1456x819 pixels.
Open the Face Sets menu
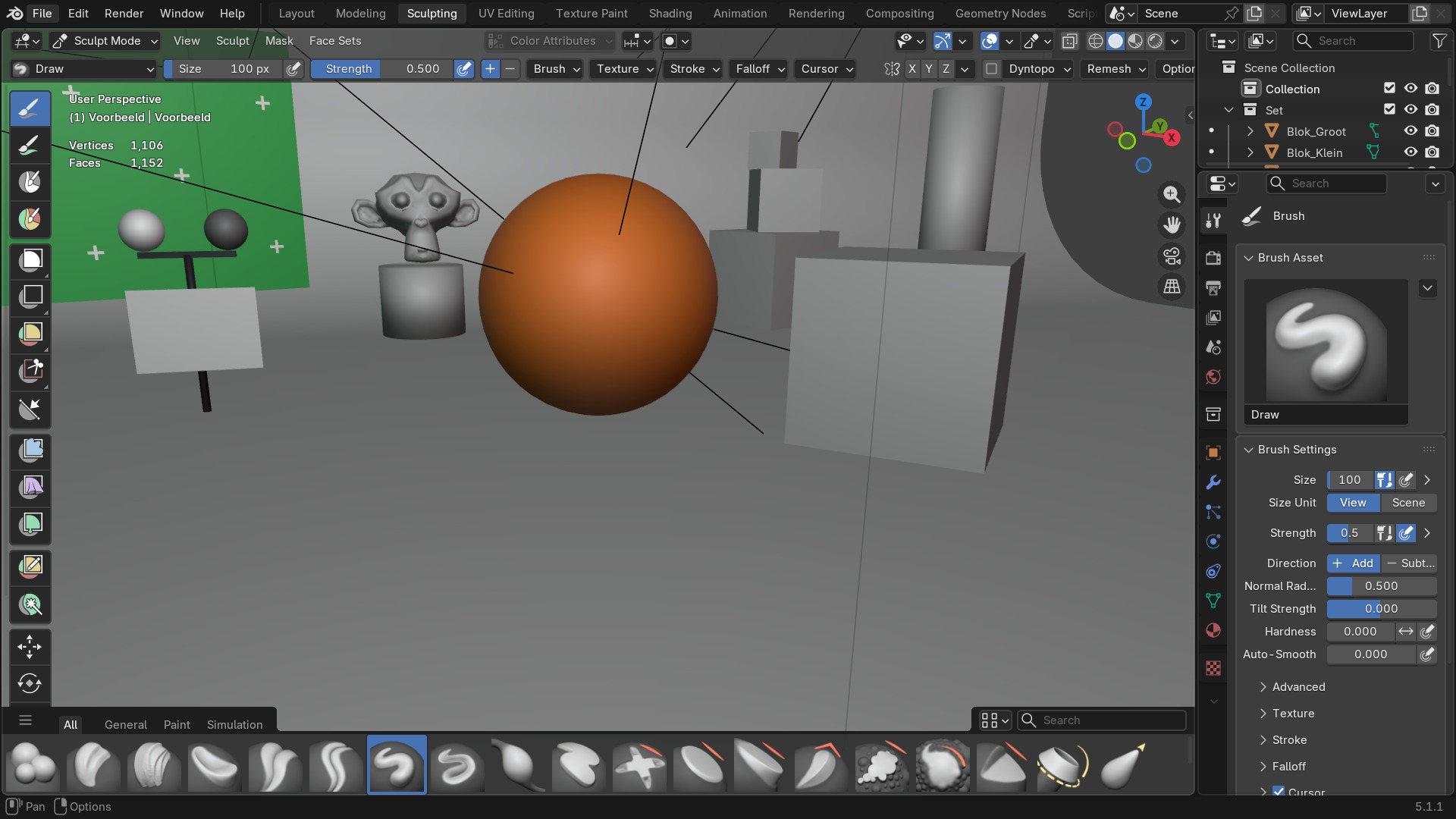click(x=334, y=41)
